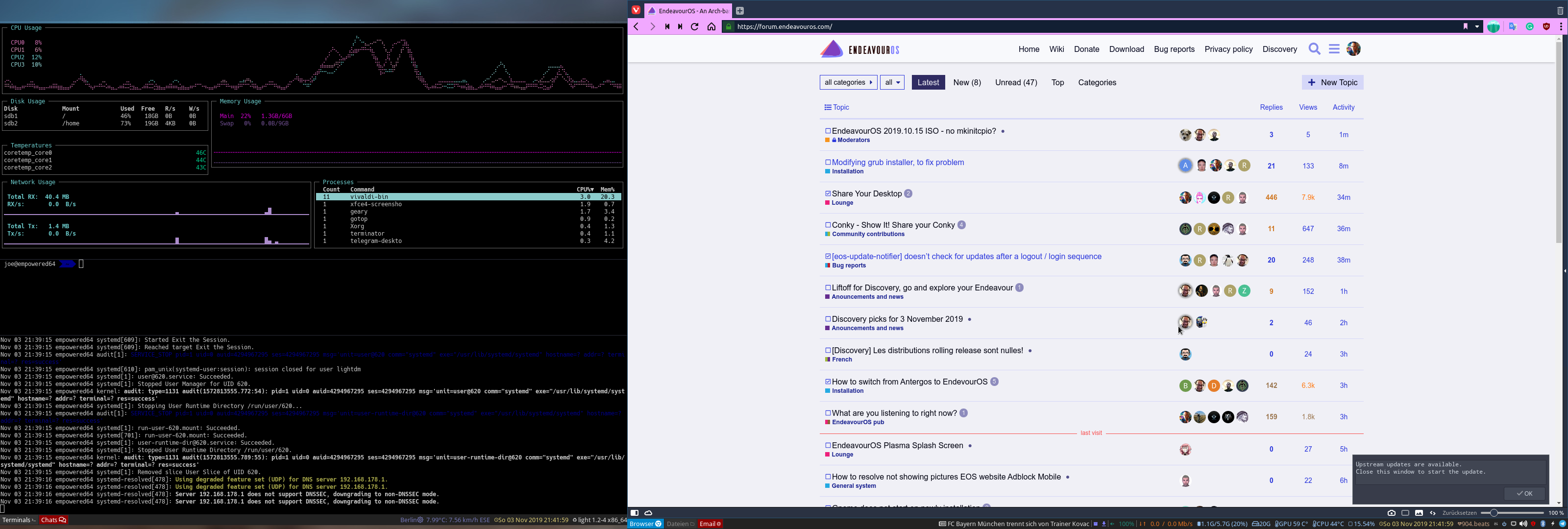The width and height of the screenshot is (1568, 529).
Task: Click the URL address field
Action: tap(1096, 27)
